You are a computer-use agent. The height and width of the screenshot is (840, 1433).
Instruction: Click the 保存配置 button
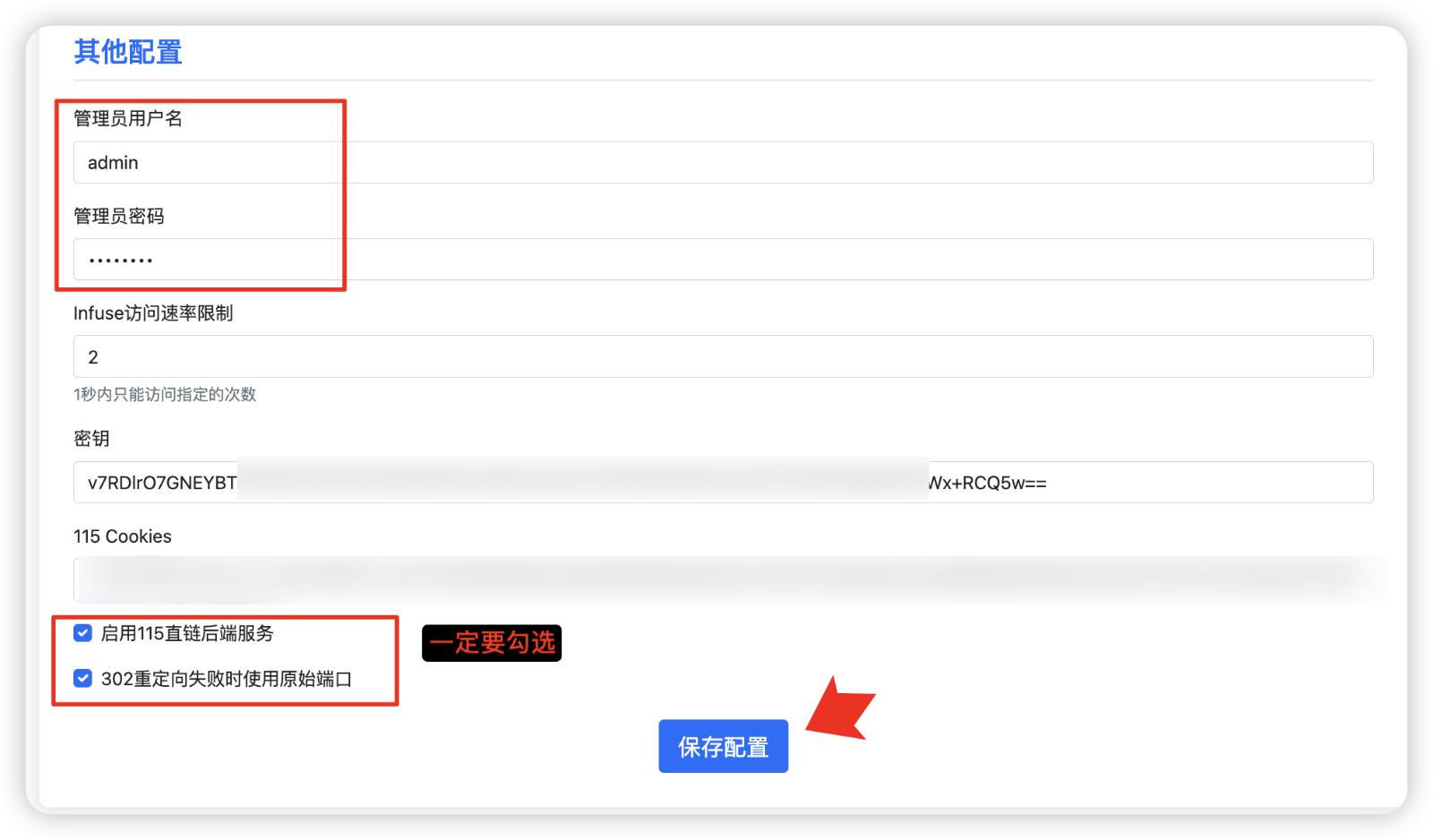723,746
